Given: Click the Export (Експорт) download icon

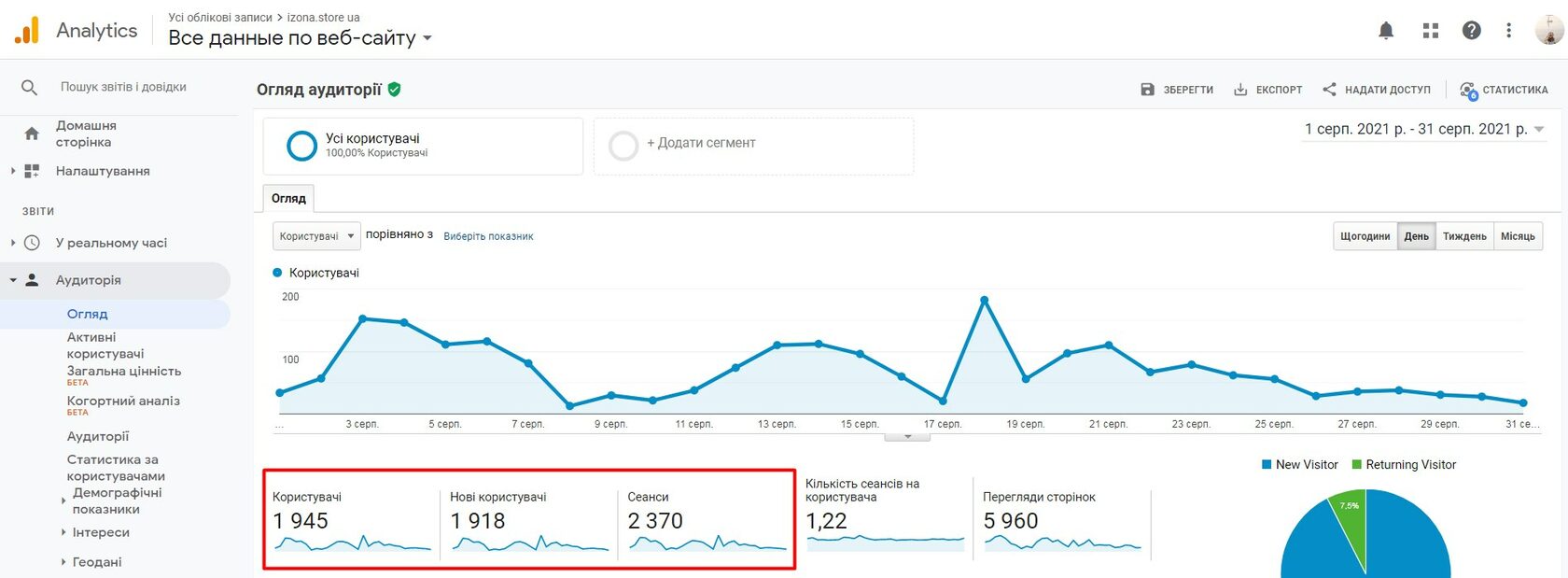Looking at the screenshot, I should click(1240, 90).
